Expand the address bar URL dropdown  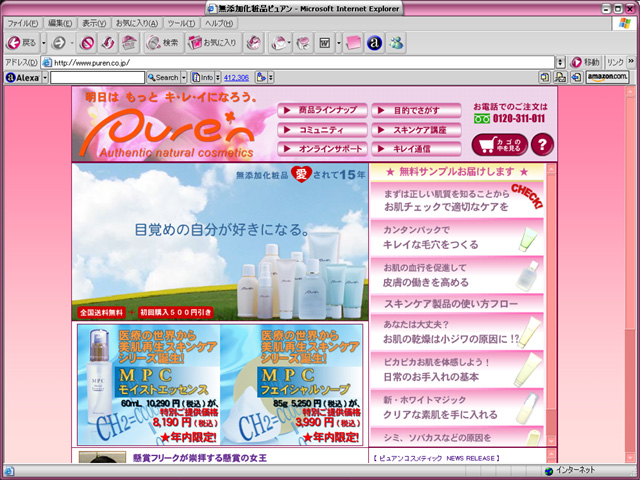(561, 62)
